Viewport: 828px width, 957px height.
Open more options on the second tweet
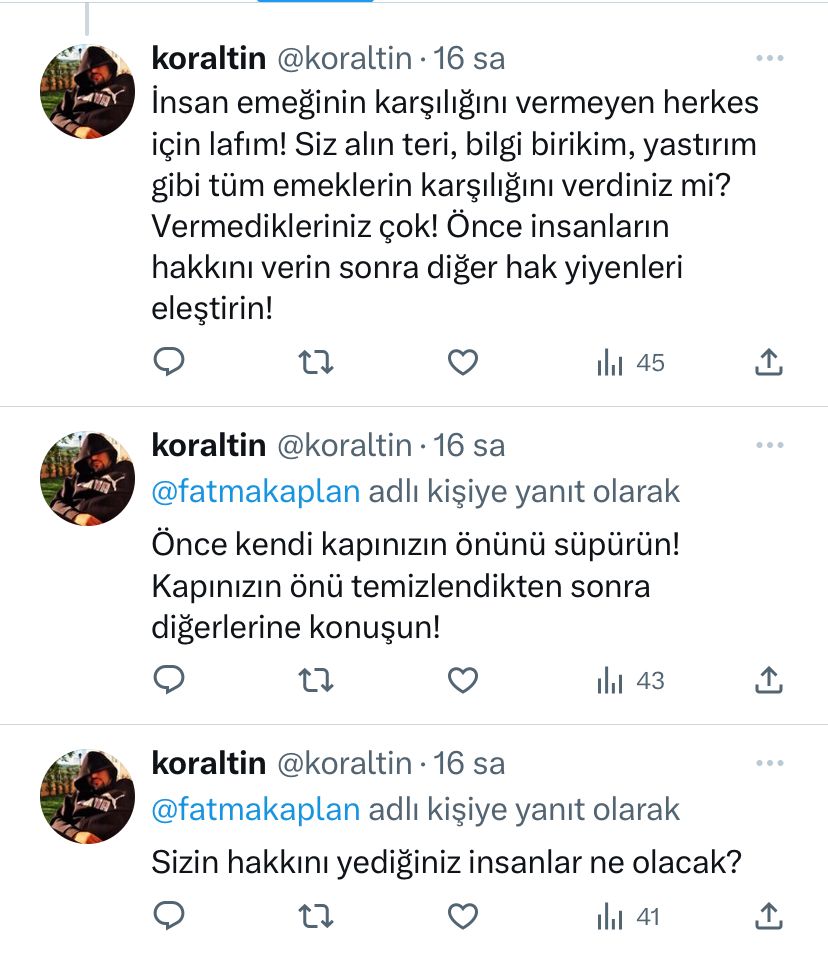pos(769,445)
